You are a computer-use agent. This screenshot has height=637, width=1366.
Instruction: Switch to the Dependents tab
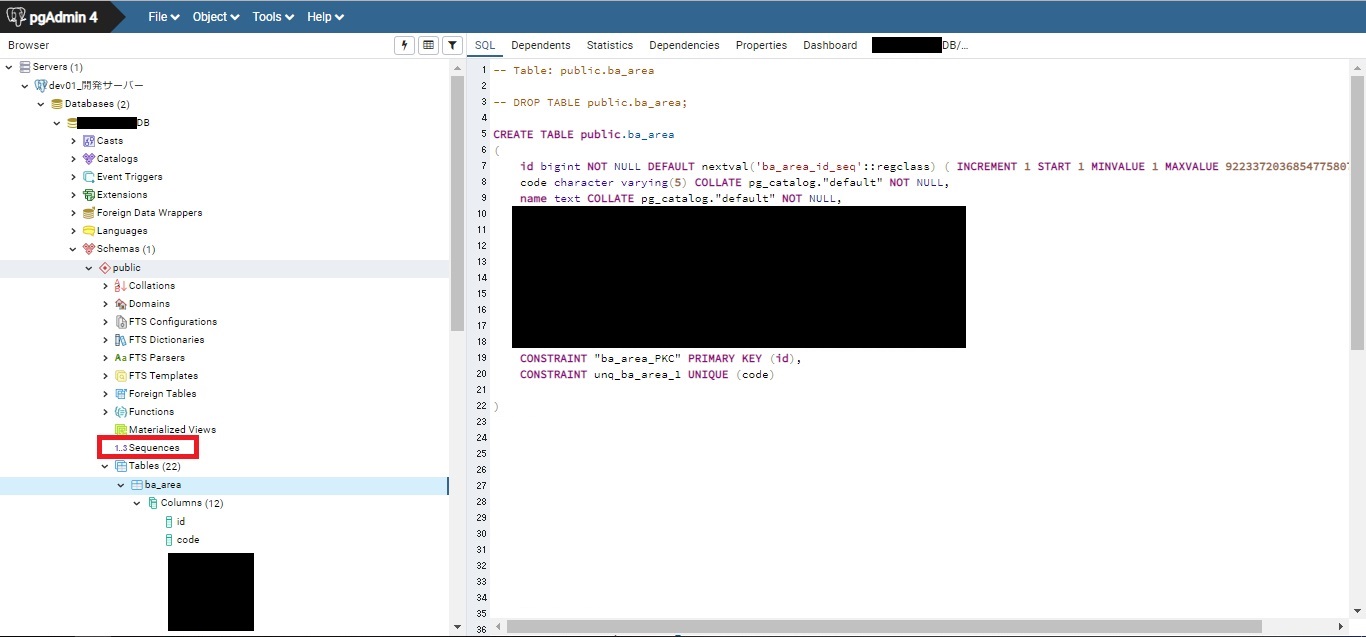541,45
